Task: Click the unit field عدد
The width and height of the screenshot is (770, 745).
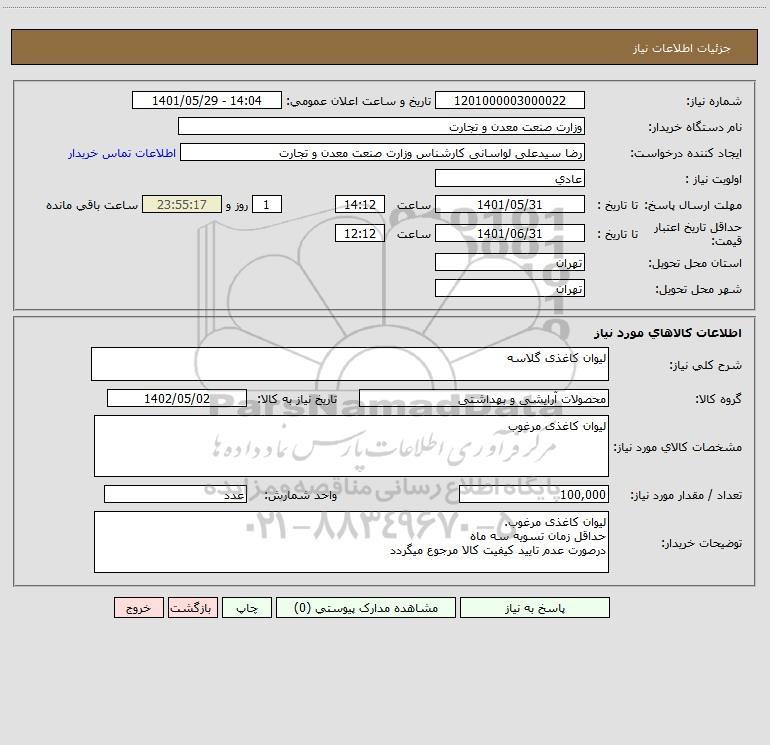Action: (x=175, y=495)
